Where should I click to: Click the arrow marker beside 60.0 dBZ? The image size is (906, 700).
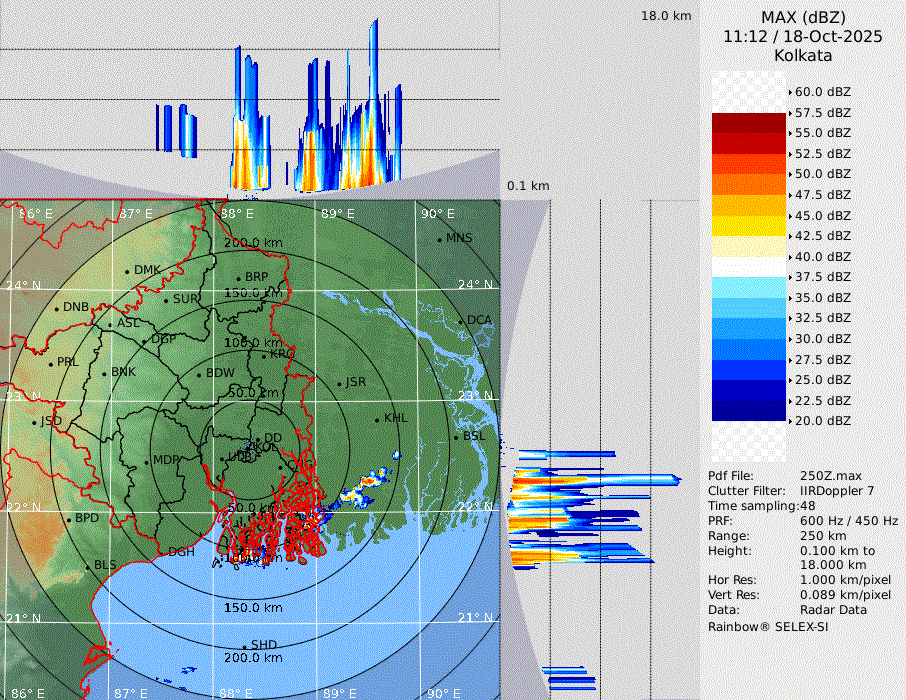791,92
